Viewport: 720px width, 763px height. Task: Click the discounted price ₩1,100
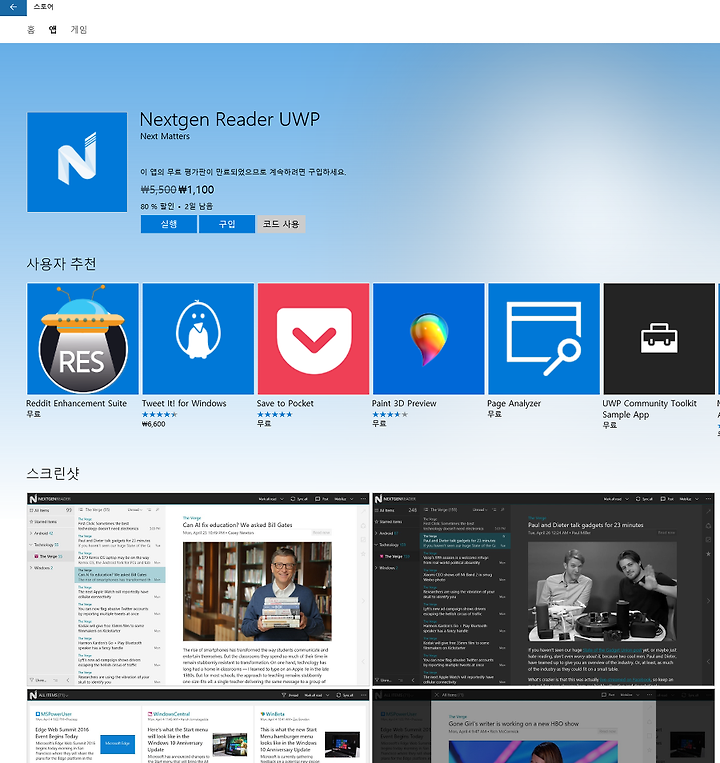[196, 190]
